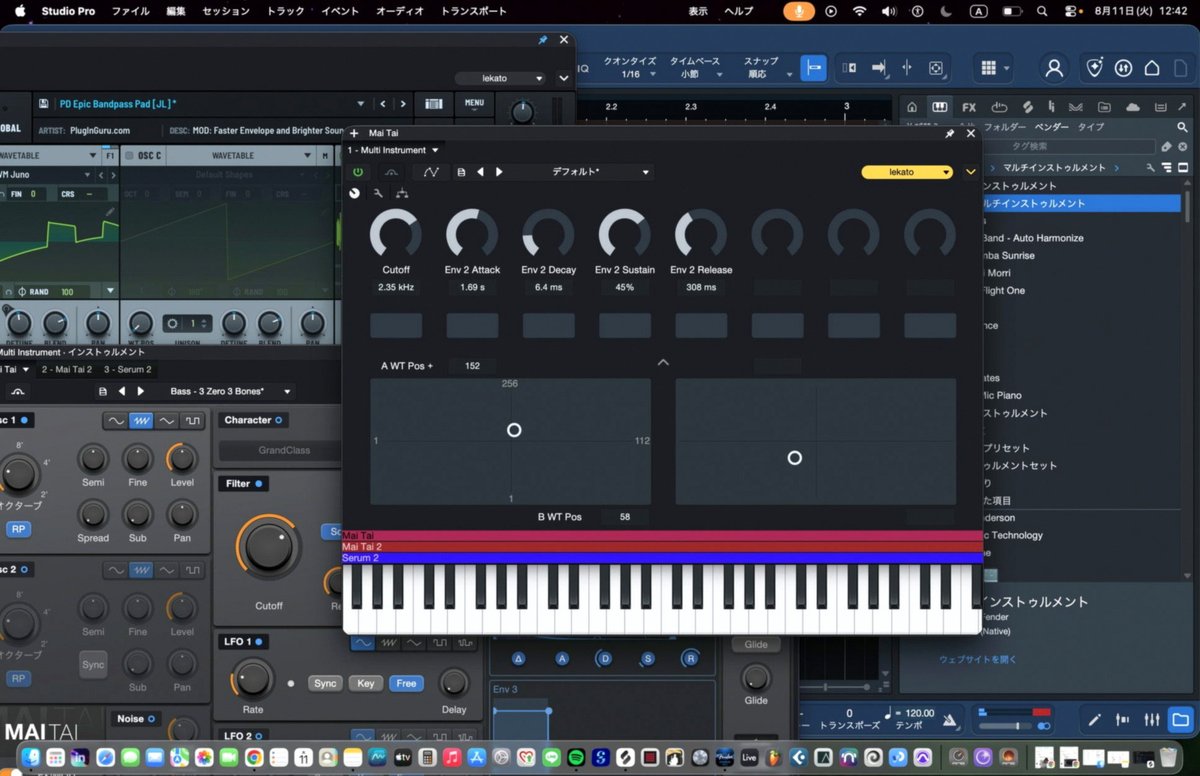
Task: Toggle the Multi Instrument power button
Action: [357, 172]
